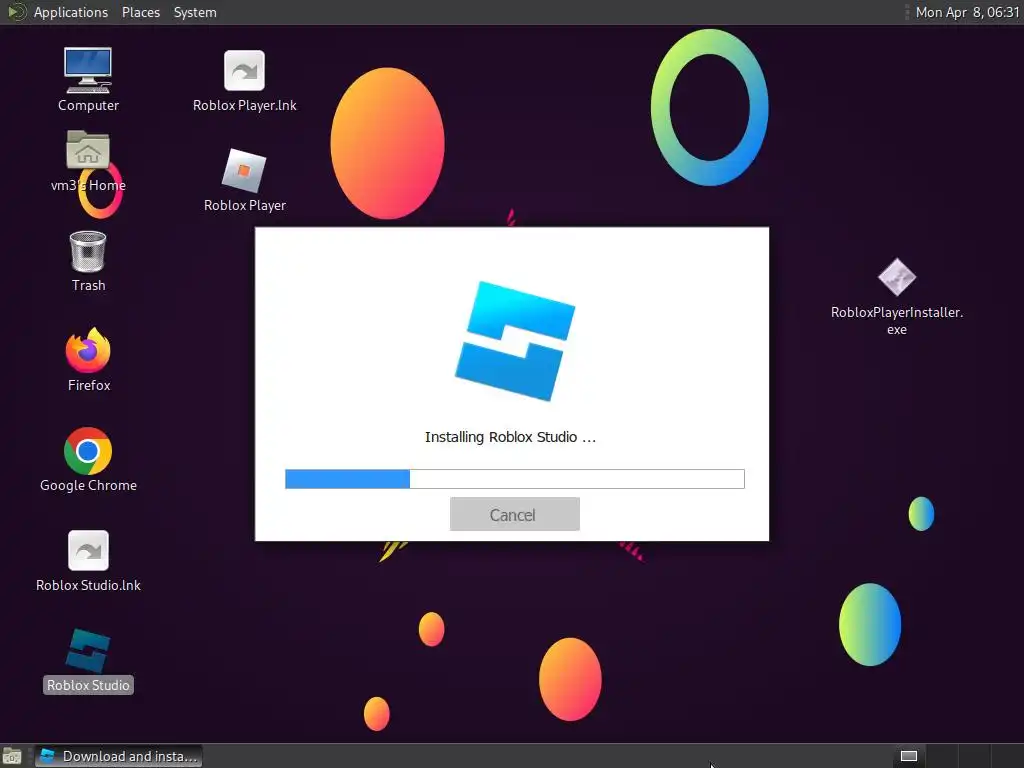Click the installation progress bar
The height and width of the screenshot is (768, 1024).
point(515,479)
